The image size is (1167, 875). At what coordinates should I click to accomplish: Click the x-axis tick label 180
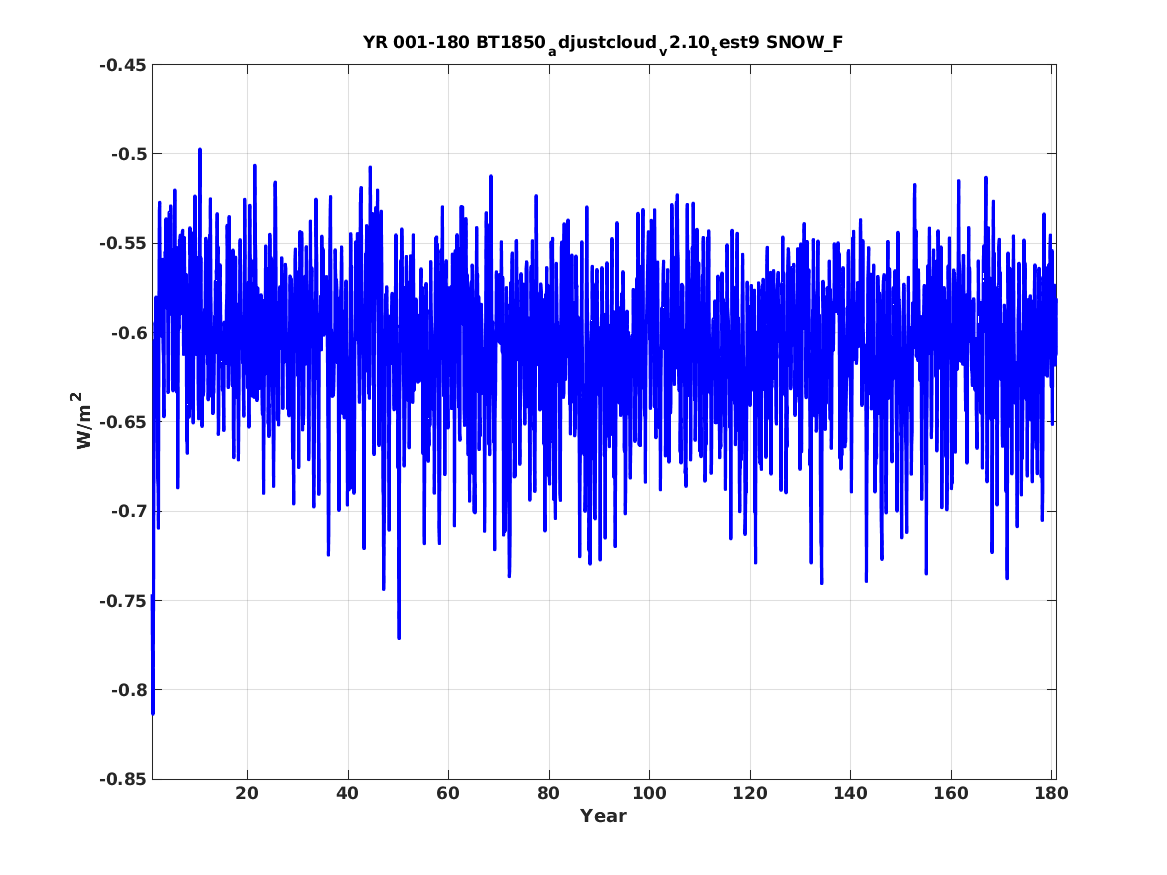(x=1052, y=793)
